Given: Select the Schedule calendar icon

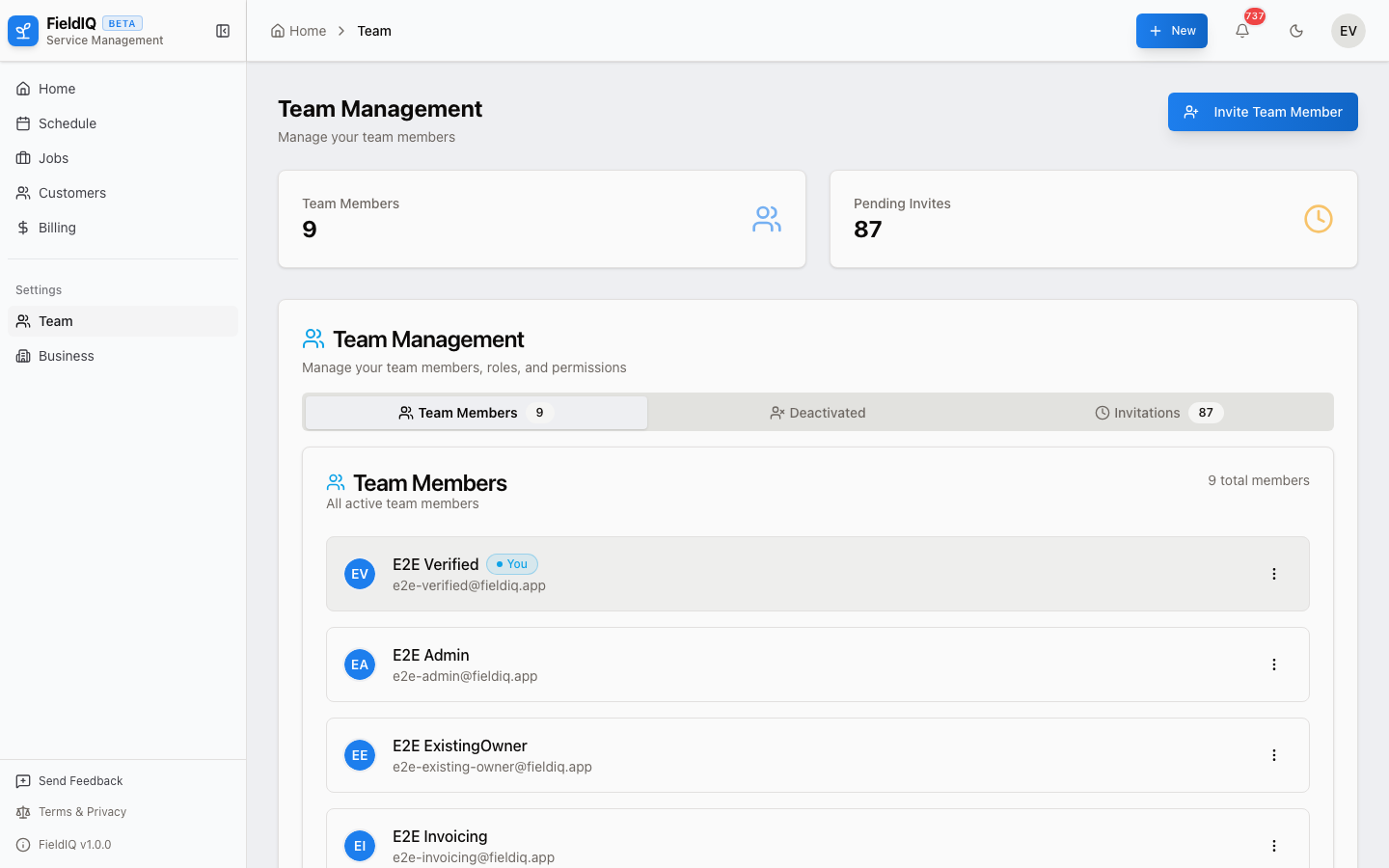Looking at the screenshot, I should coord(23,123).
